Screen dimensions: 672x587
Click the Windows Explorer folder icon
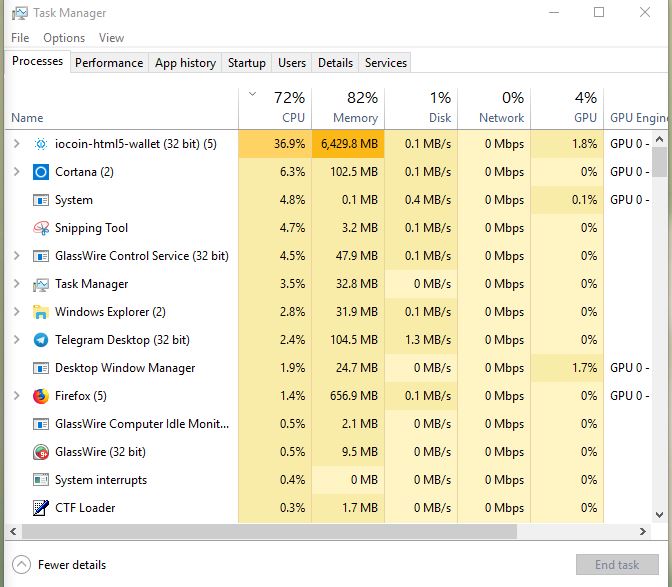[x=41, y=312]
